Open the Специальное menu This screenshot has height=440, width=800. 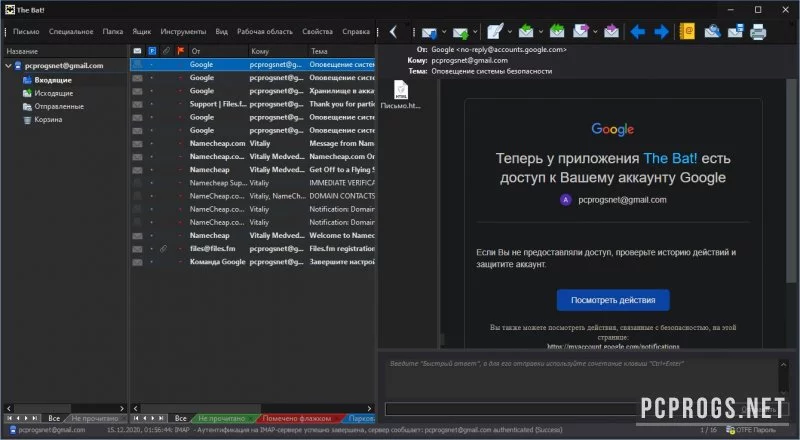point(71,32)
